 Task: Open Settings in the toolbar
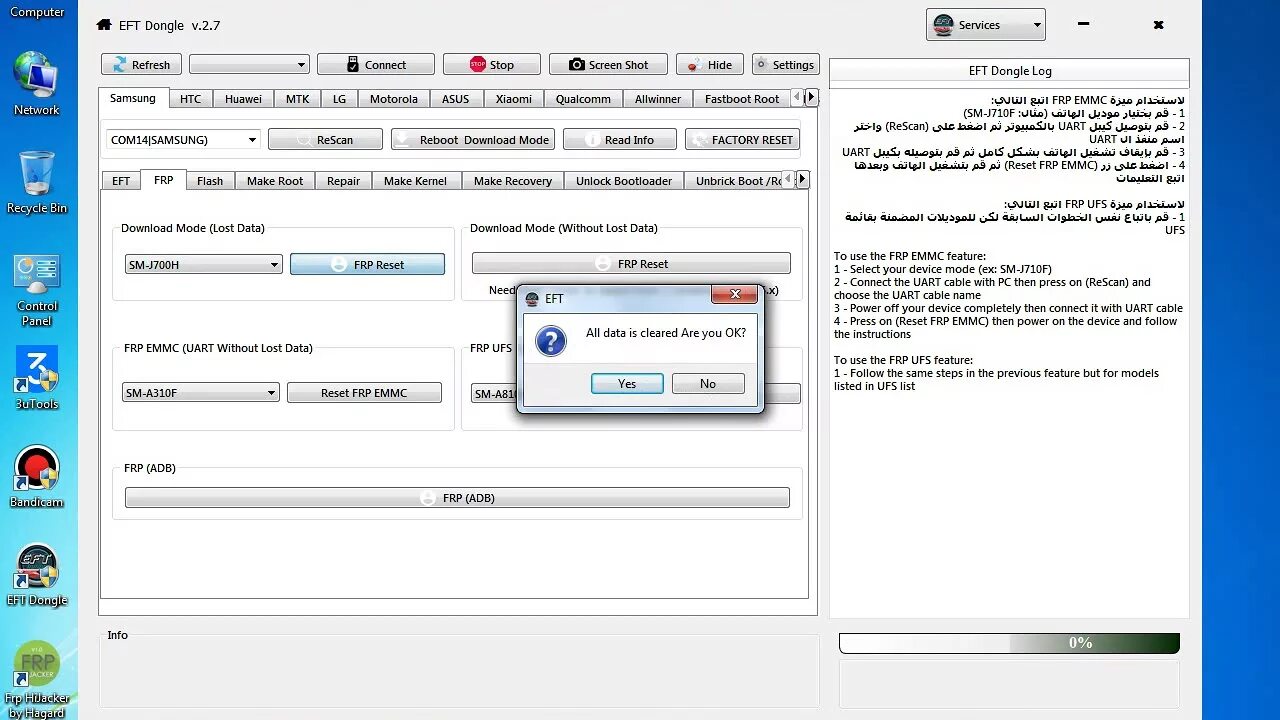pyautogui.click(x=785, y=64)
